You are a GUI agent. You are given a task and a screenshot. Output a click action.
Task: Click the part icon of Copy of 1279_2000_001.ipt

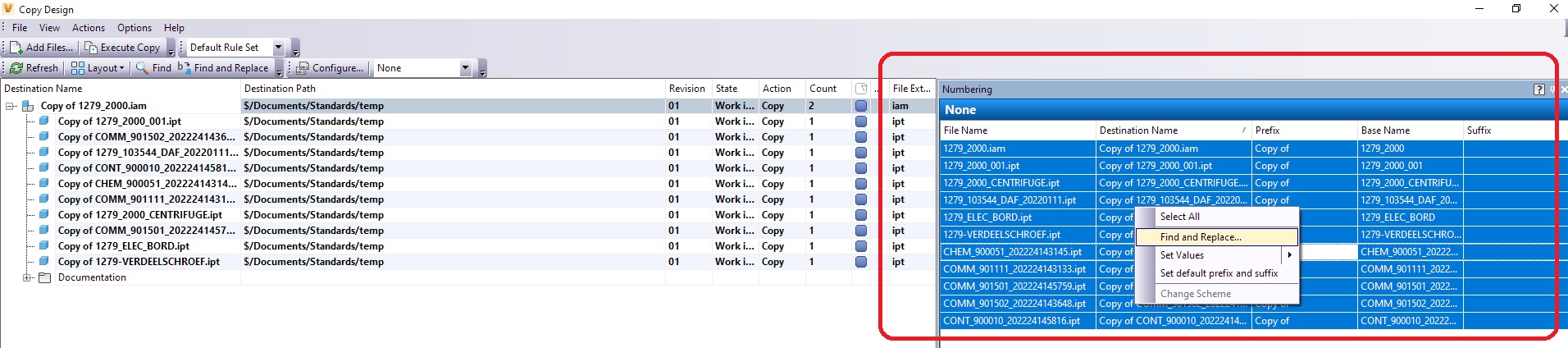[x=44, y=121]
